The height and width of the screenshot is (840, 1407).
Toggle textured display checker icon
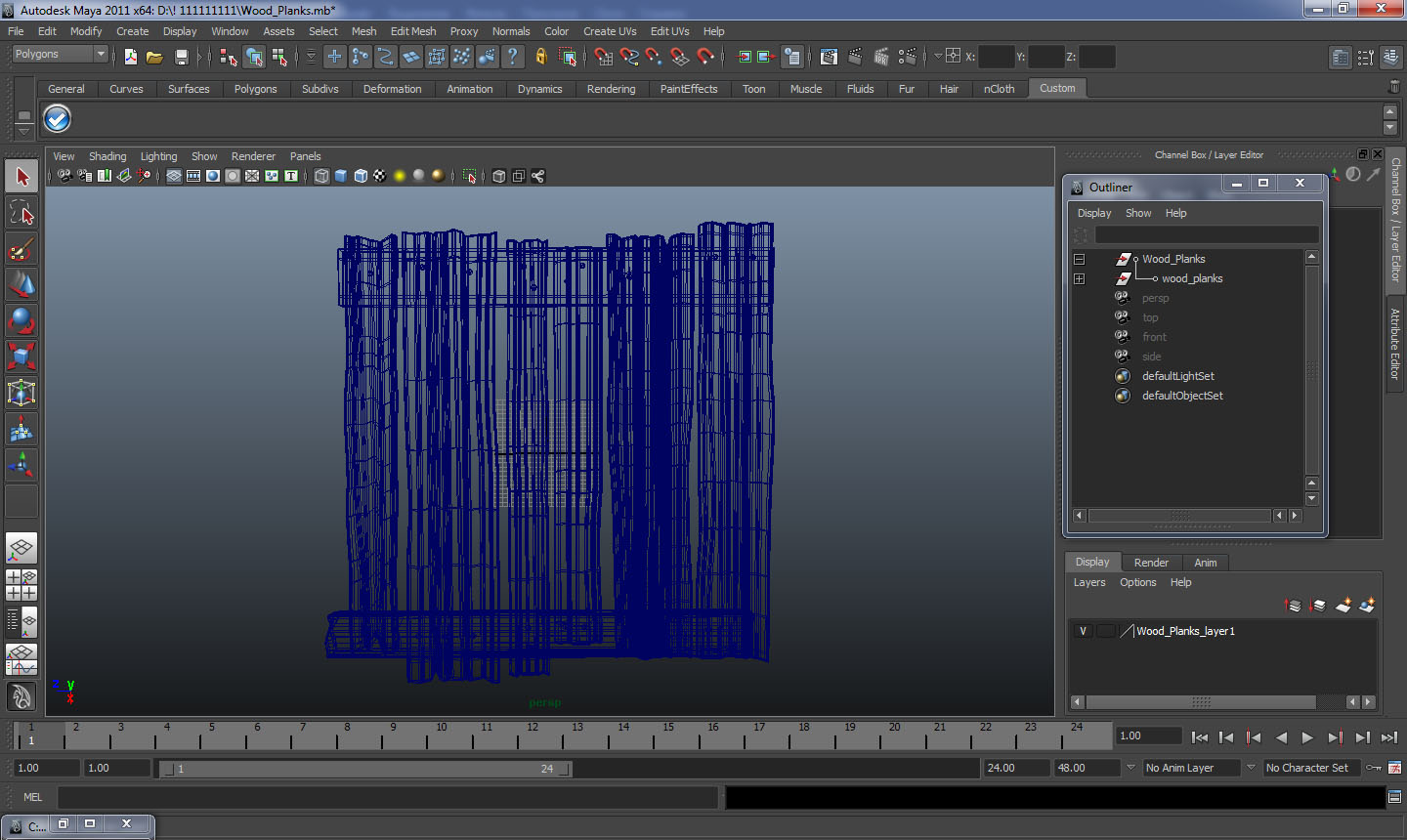click(x=380, y=176)
